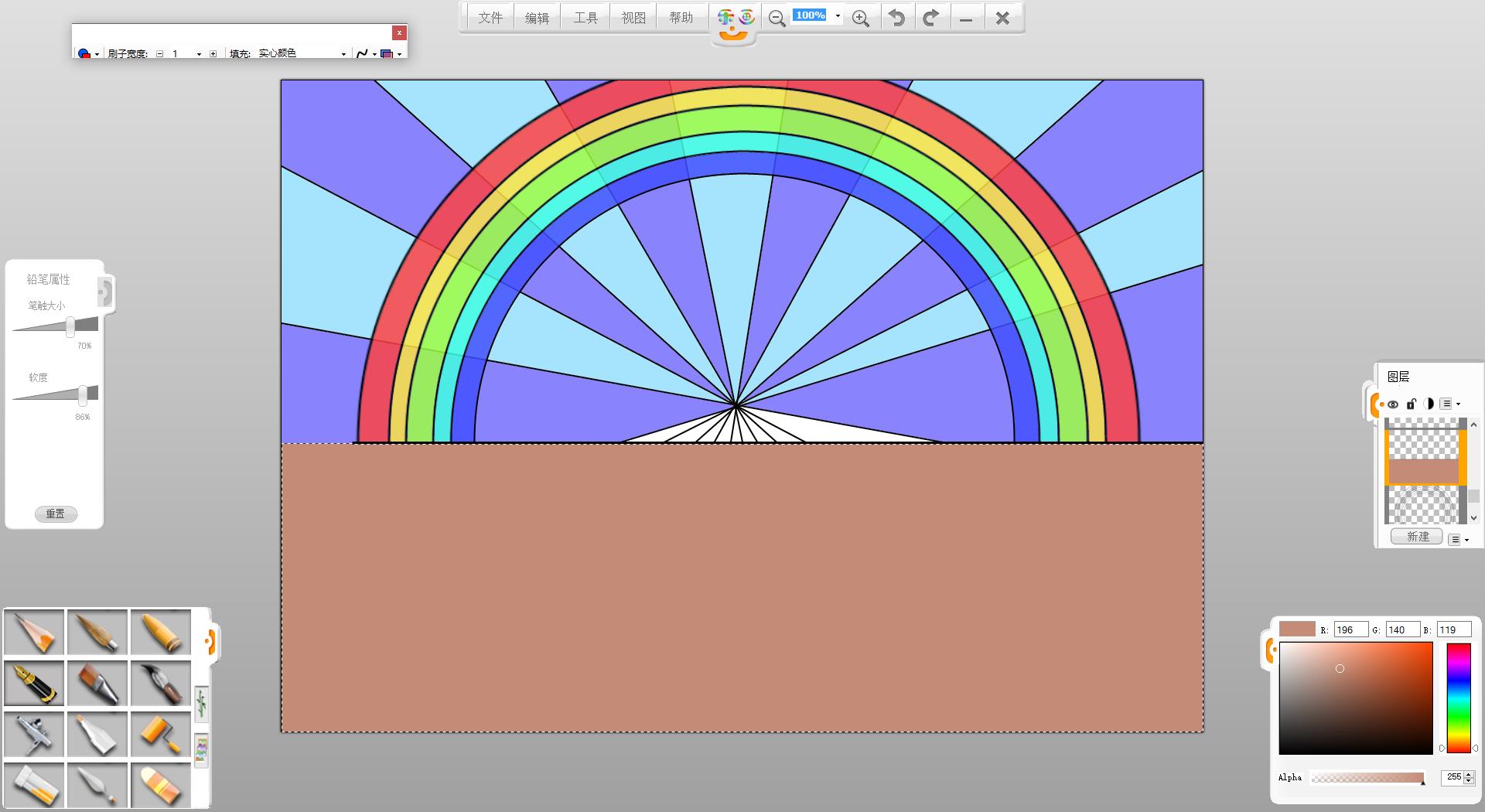Click the rainbow hue strip
The width and height of the screenshot is (1485, 812).
tap(1458, 698)
